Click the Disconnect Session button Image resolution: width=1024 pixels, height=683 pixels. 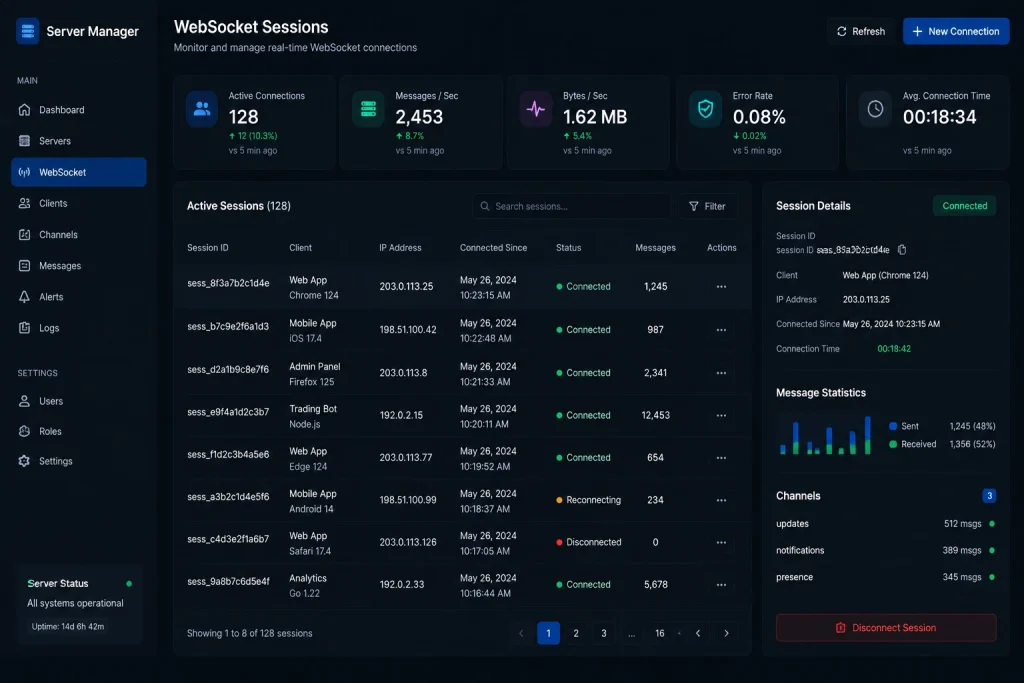886,628
